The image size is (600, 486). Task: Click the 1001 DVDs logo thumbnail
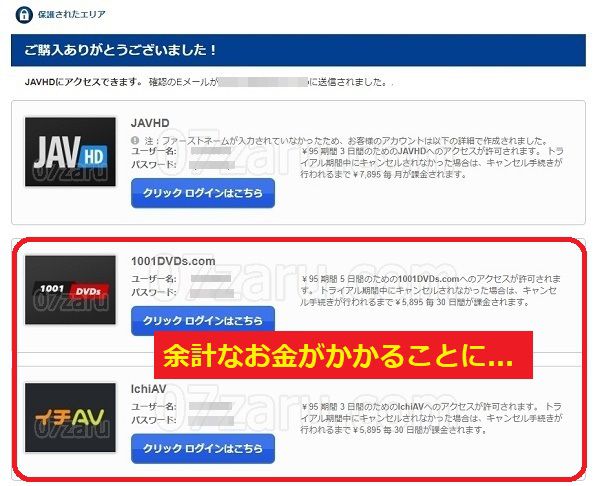point(70,290)
